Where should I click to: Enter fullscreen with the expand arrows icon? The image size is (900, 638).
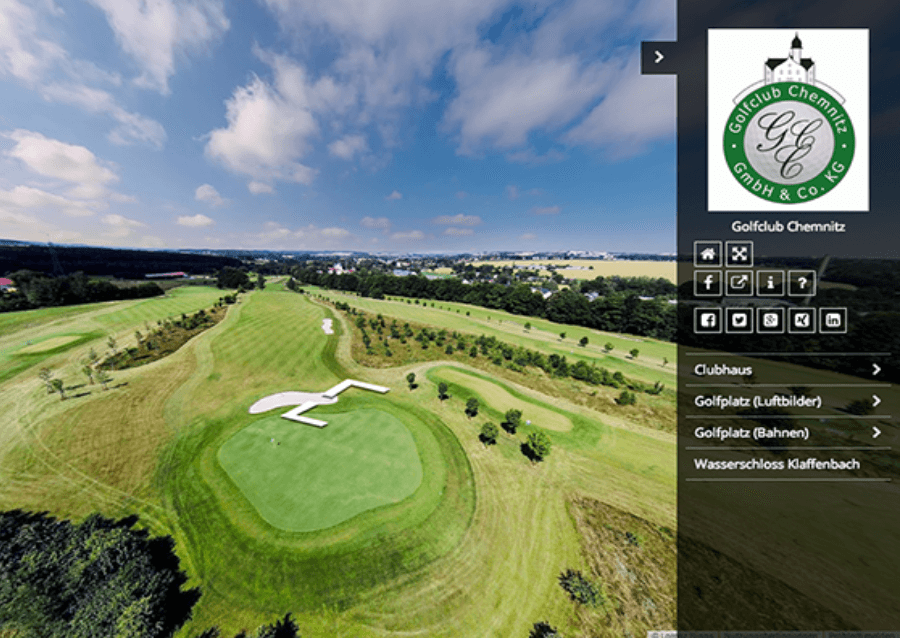[x=739, y=254]
